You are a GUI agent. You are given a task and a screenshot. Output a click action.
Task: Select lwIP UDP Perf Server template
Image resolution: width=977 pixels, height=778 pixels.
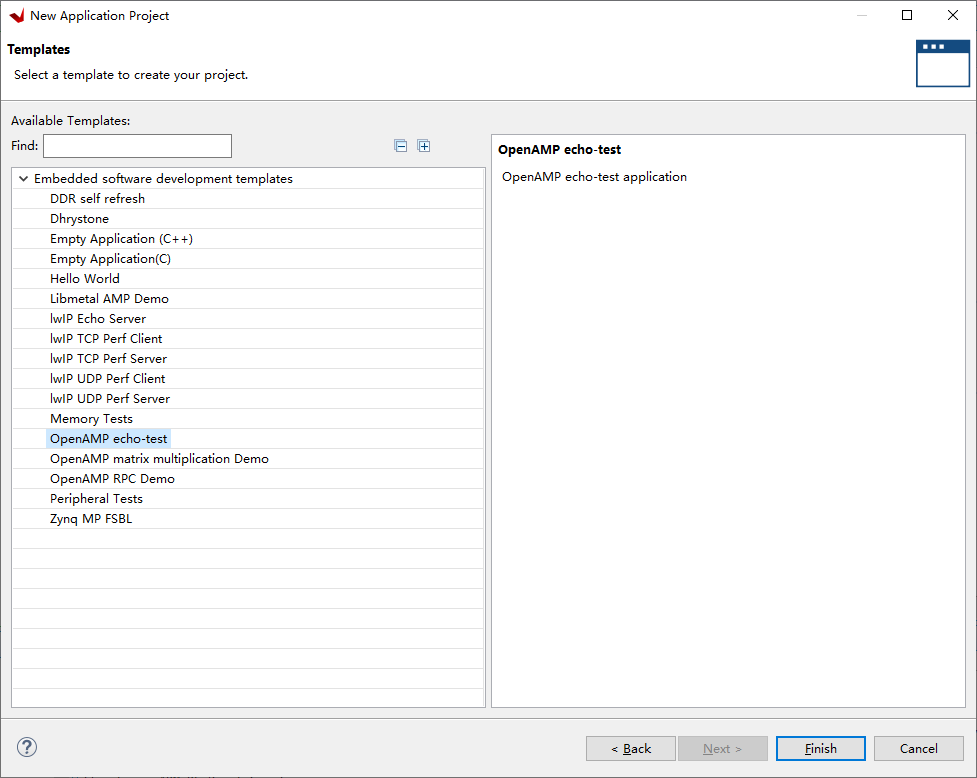pos(110,398)
